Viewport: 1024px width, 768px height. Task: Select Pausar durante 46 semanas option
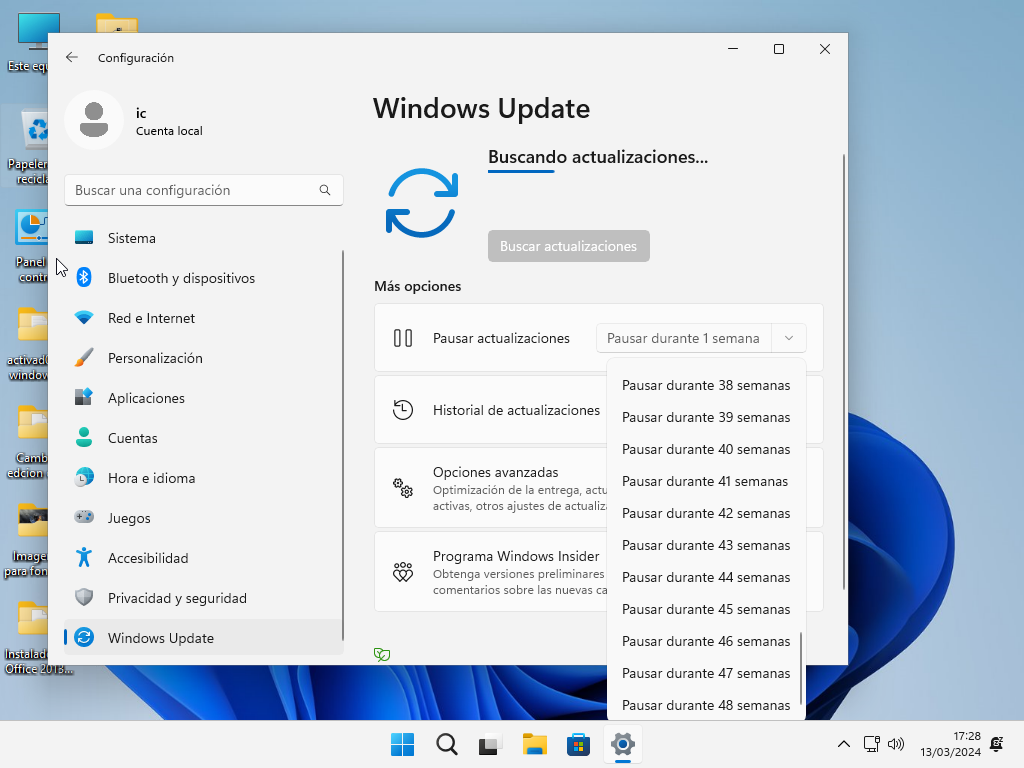(706, 641)
